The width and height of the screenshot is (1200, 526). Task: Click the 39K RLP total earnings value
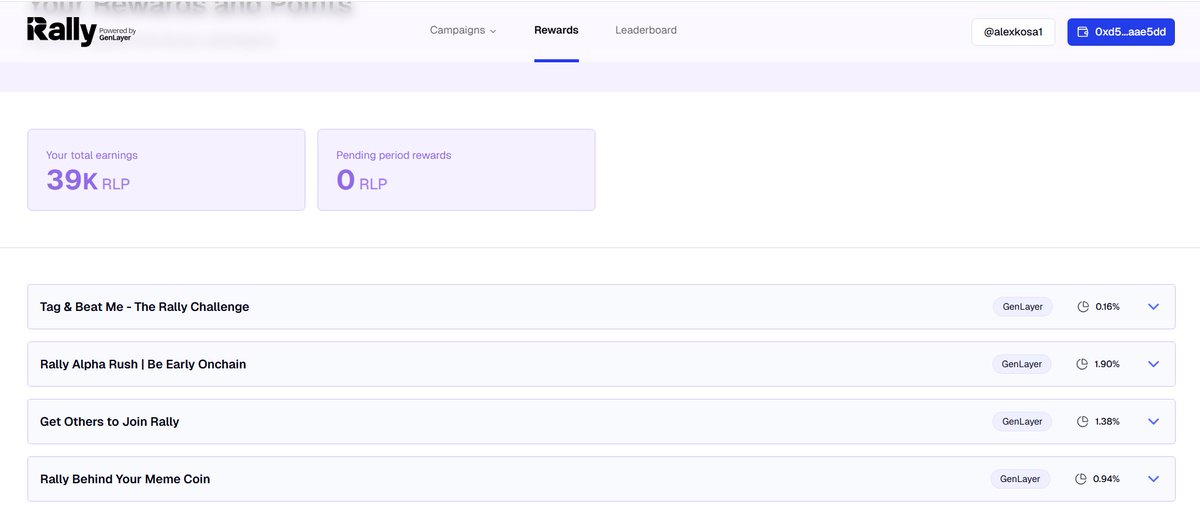click(x=88, y=180)
